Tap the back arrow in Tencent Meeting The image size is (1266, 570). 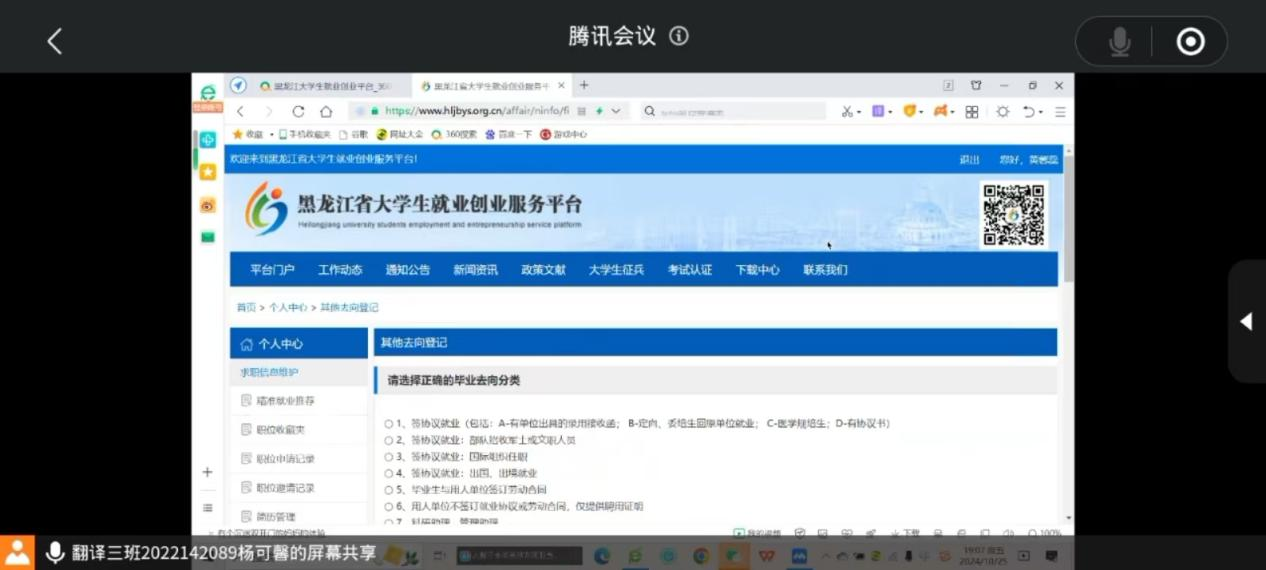[54, 41]
